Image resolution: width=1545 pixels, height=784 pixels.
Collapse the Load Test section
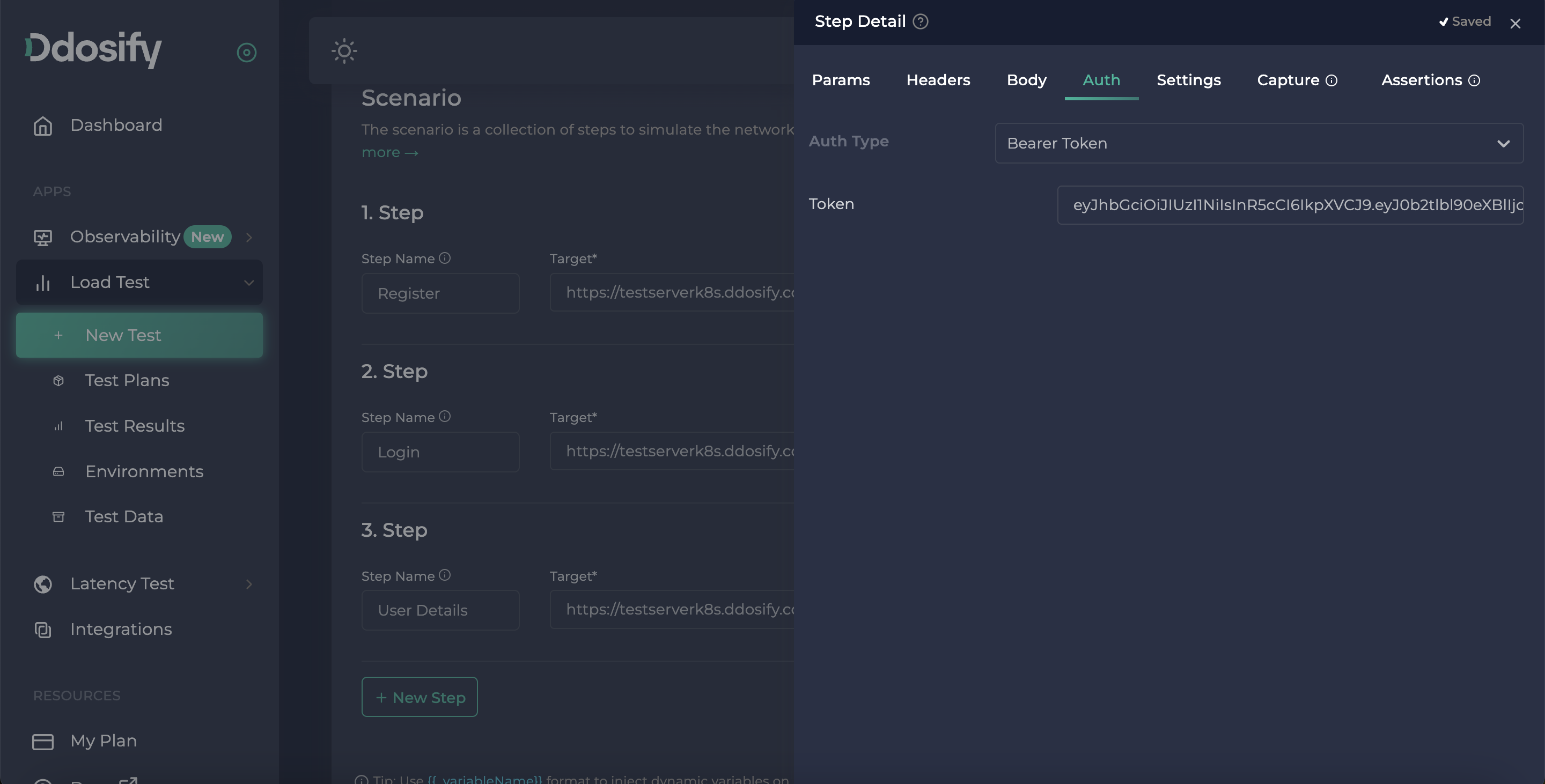tap(249, 282)
